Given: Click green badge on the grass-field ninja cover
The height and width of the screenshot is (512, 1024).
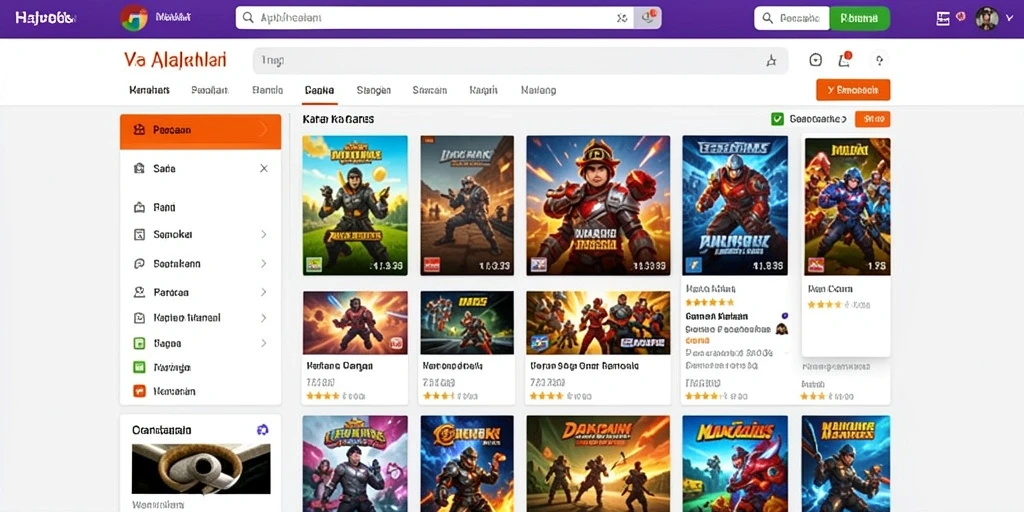Looking at the screenshot, I should (314, 264).
